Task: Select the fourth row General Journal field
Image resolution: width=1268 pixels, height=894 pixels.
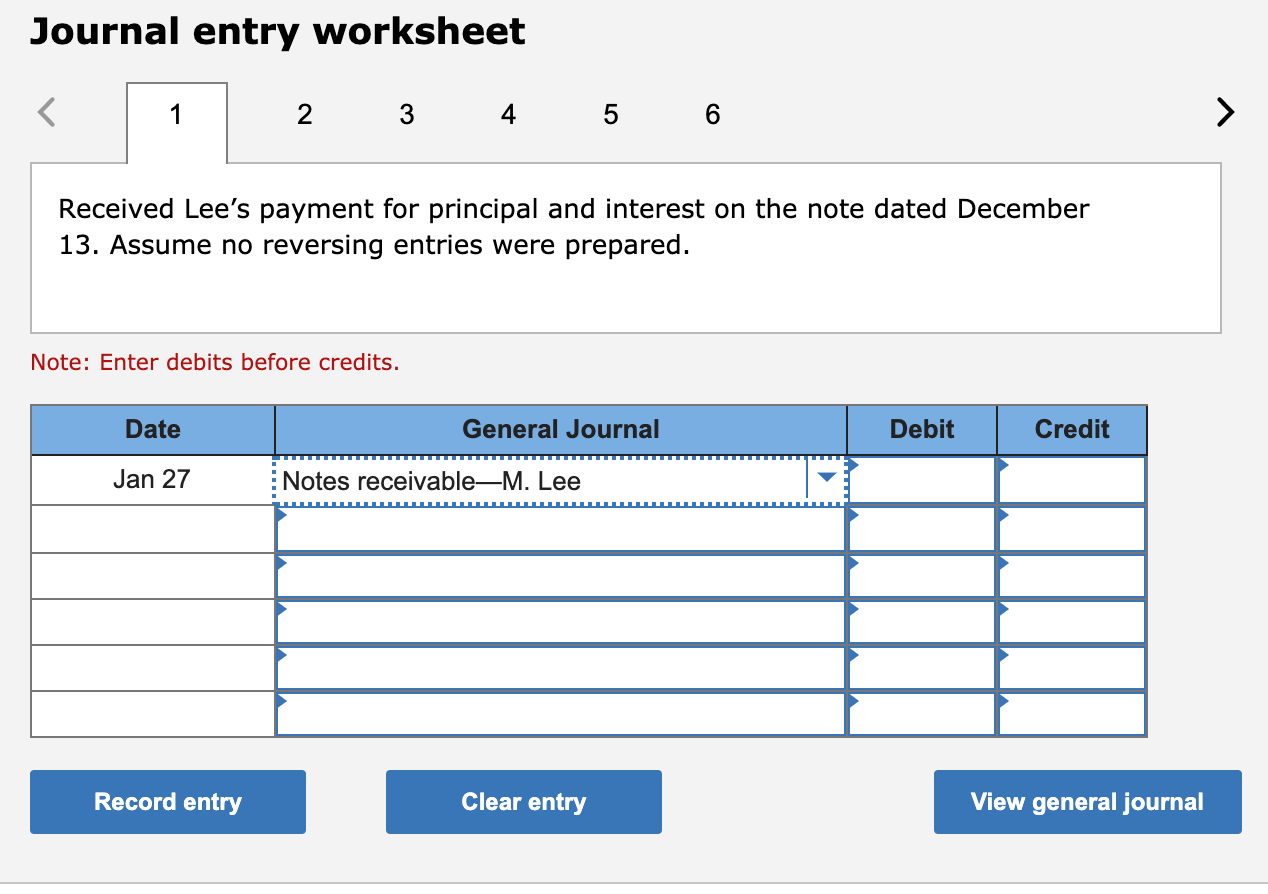Action: pos(561,622)
